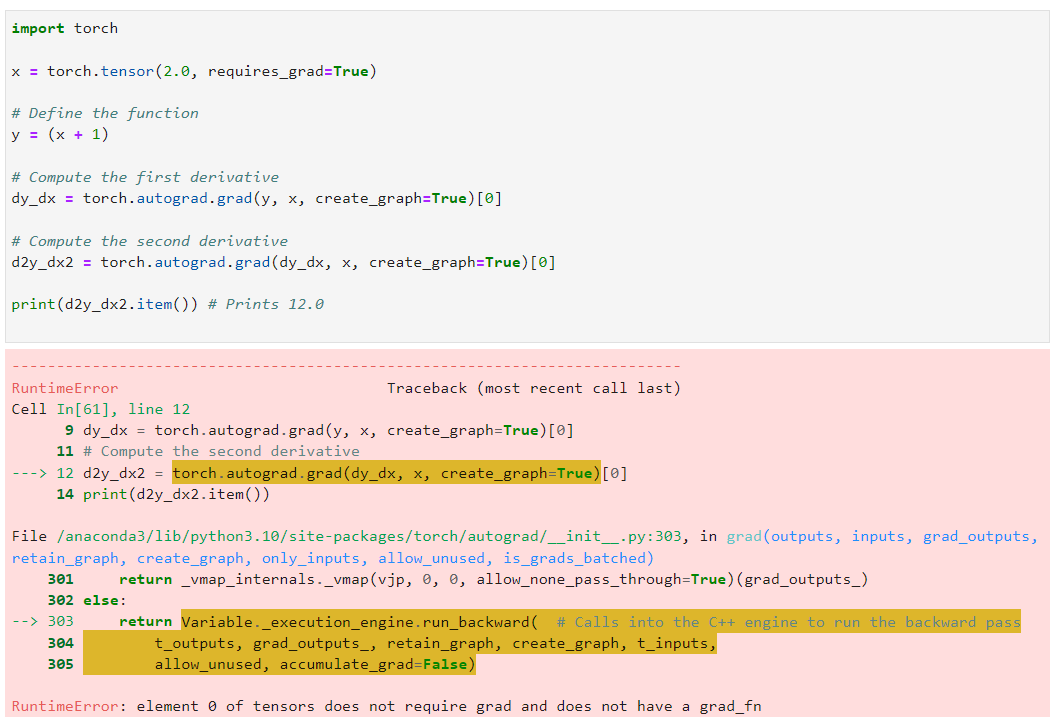Select the 'Compute the first derivative' comment in the cell

(x=145, y=177)
